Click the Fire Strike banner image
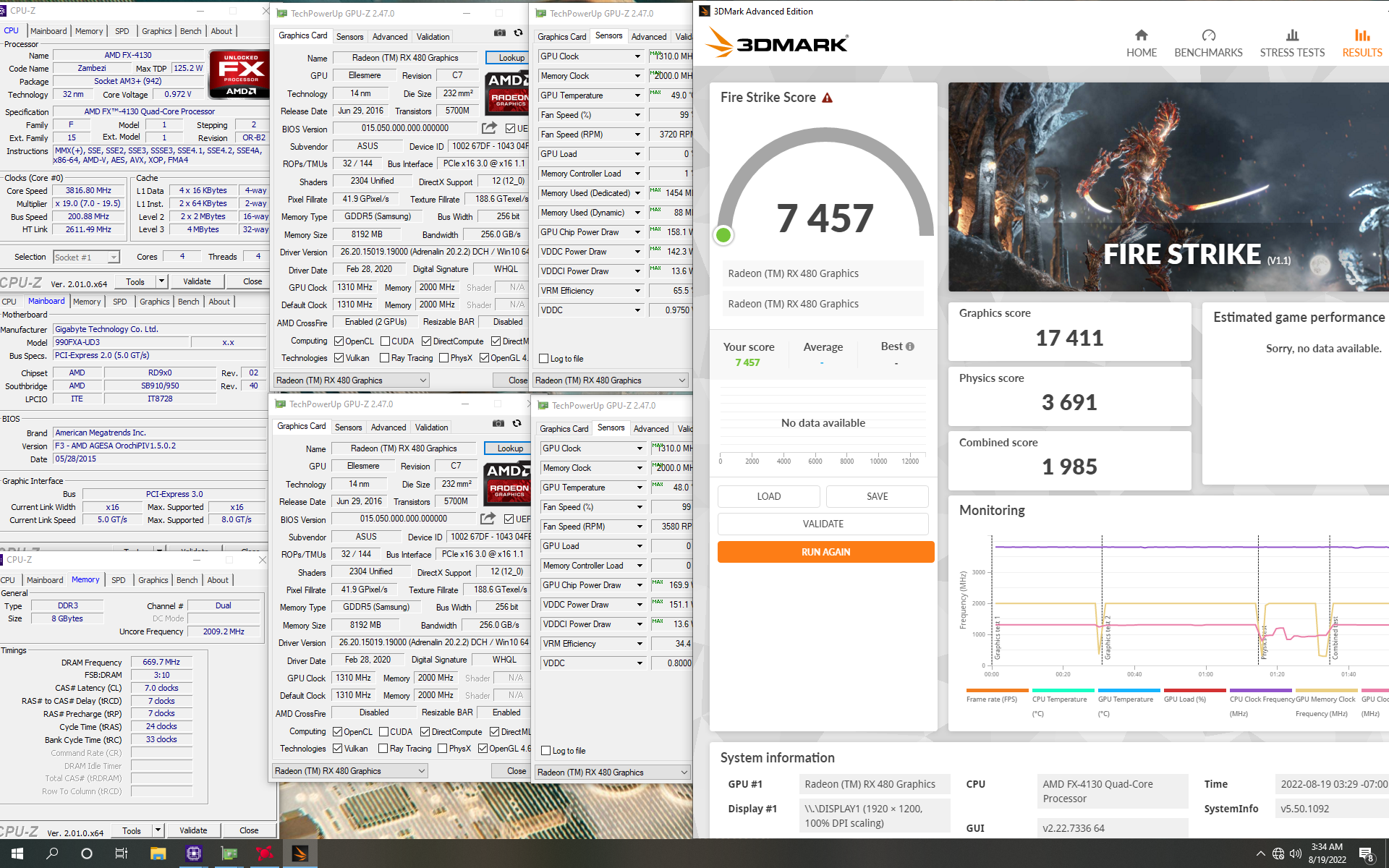 coord(1168,187)
